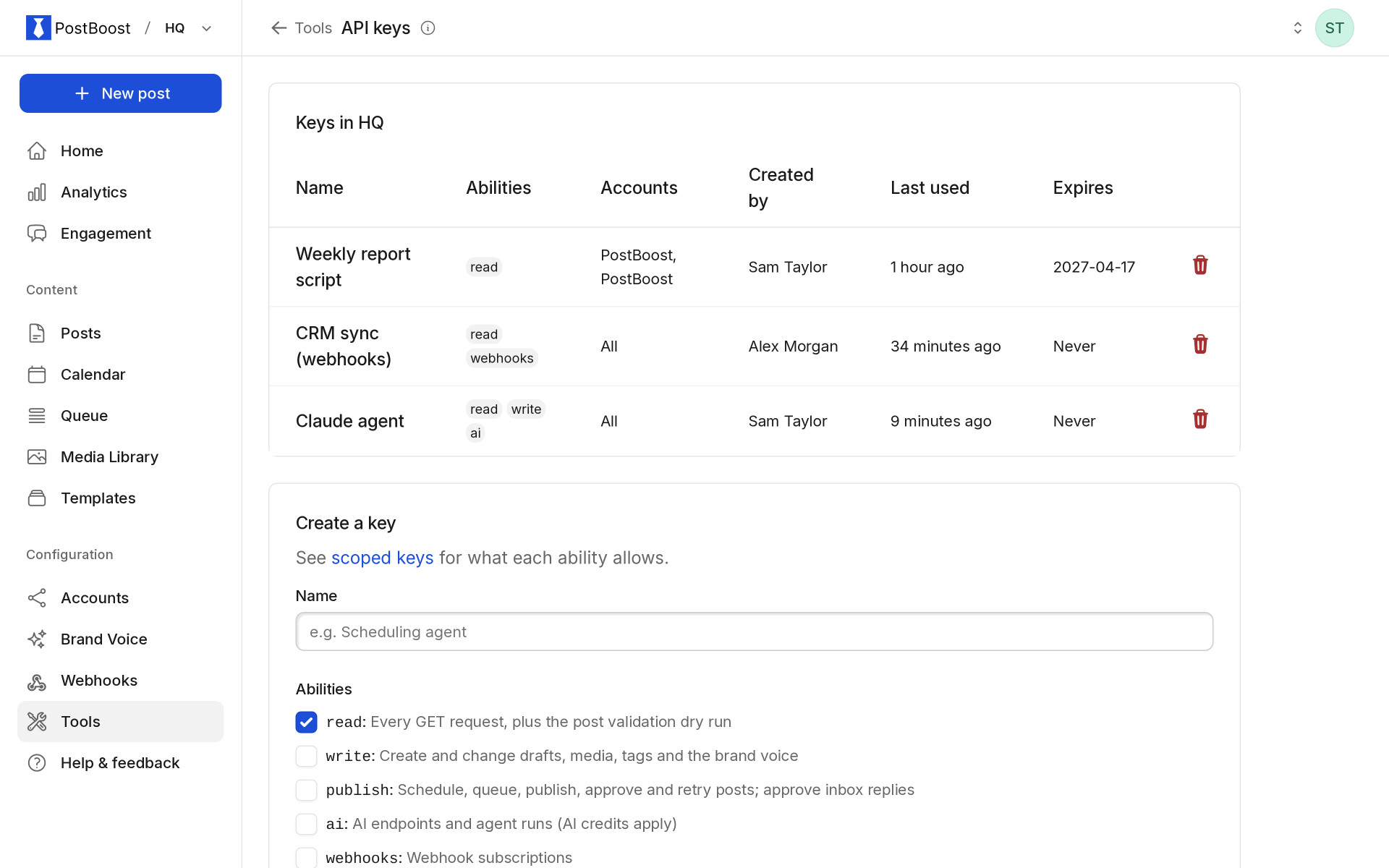The height and width of the screenshot is (868, 1389).
Task: Click the Templates icon in sidebar
Action: [37, 498]
